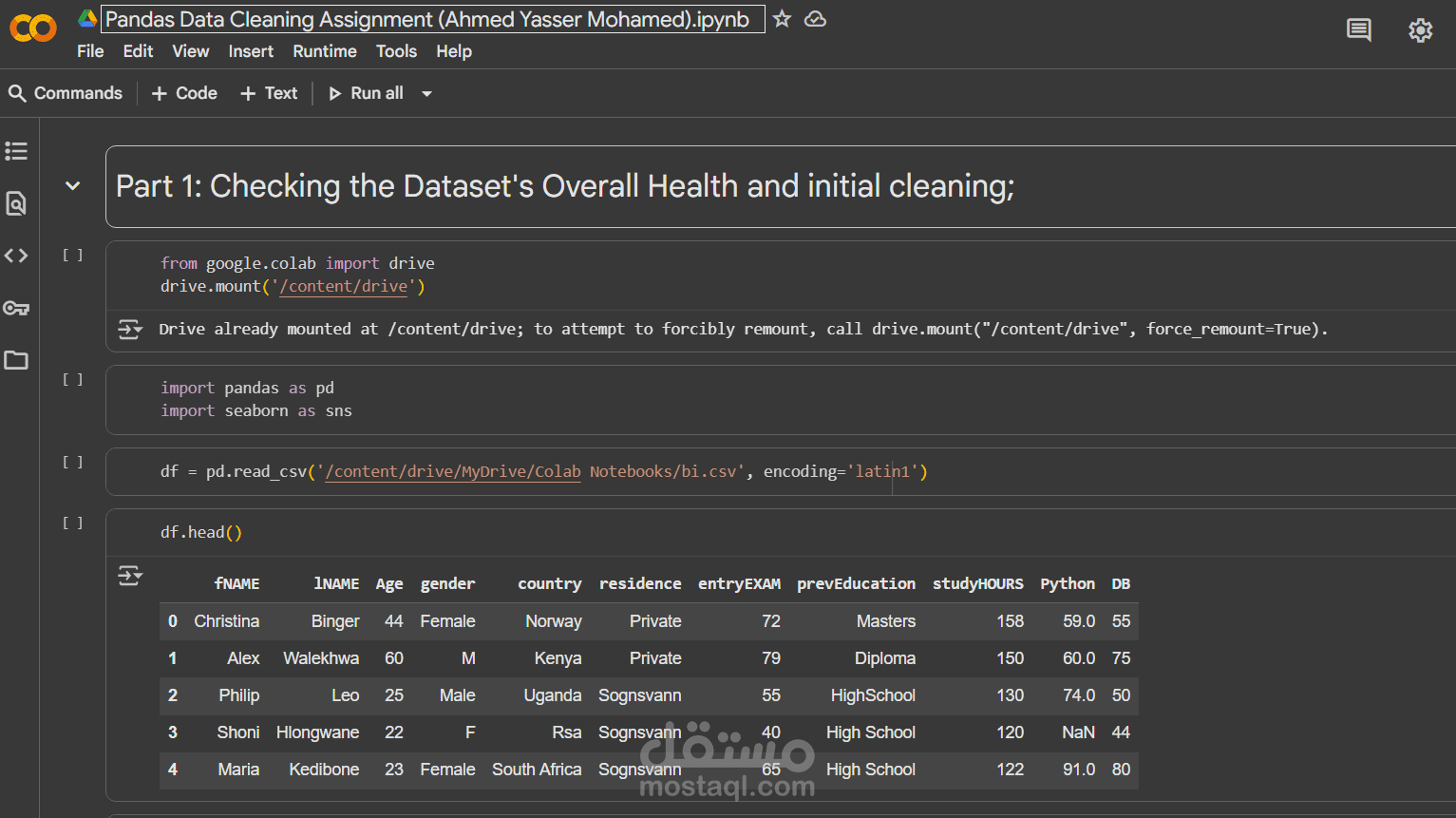The image size is (1456, 818).
Task: Add a new Code cell
Action: pos(184,93)
